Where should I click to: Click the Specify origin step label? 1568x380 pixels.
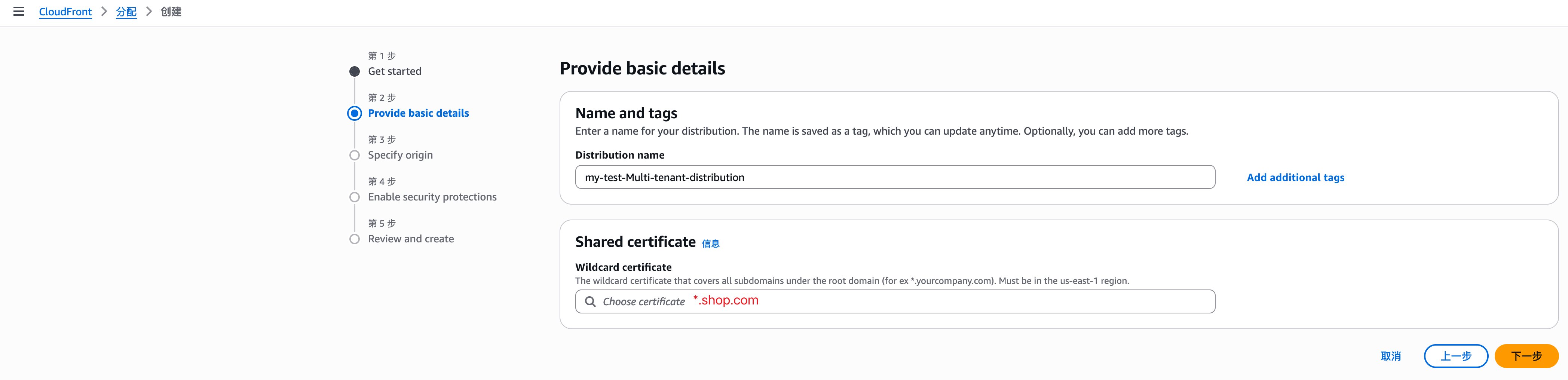400,155
